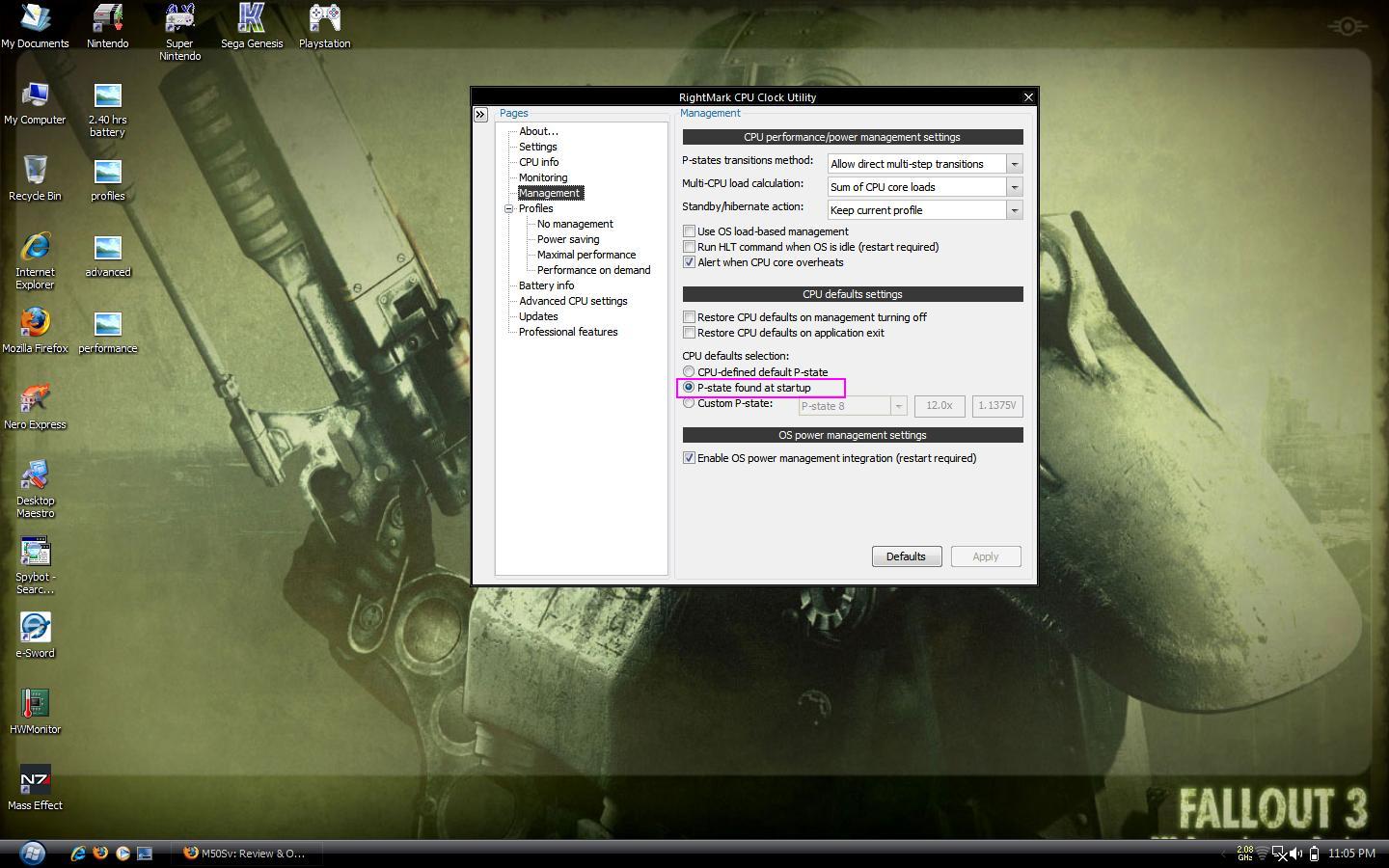Open Advanced CPU settings page

(573, 301)
